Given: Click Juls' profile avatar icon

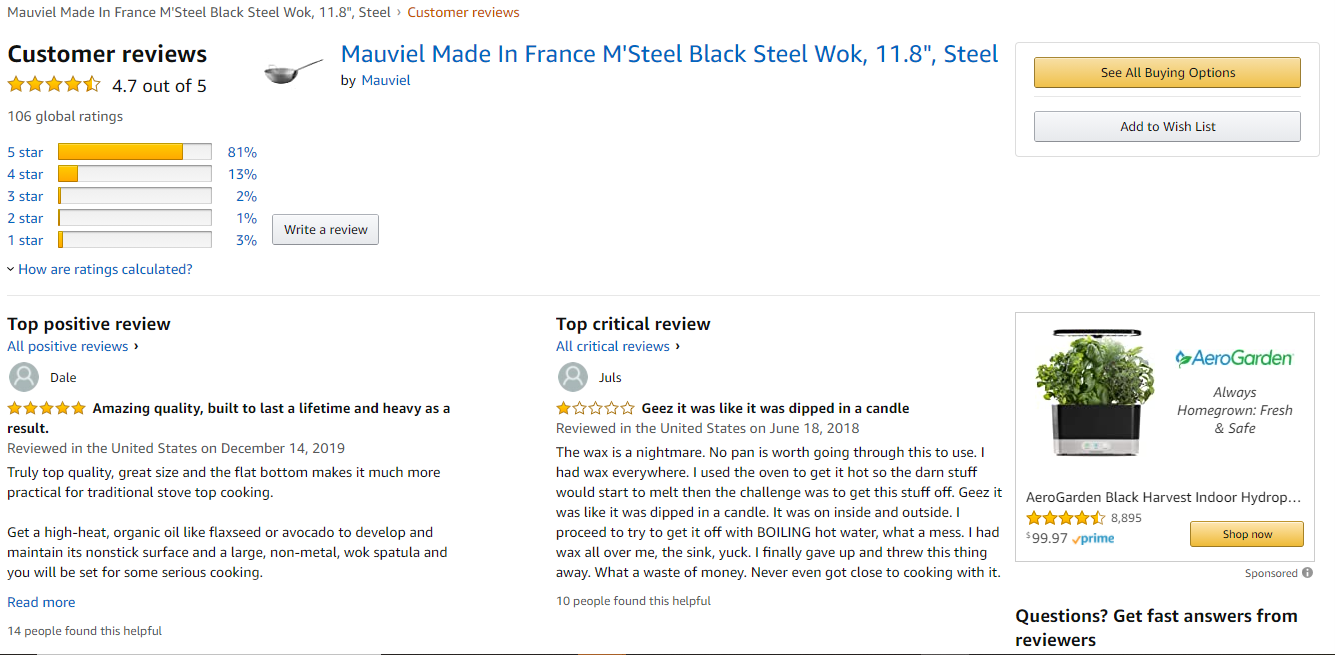Looking at the screenshot, I should coord(572,377).
